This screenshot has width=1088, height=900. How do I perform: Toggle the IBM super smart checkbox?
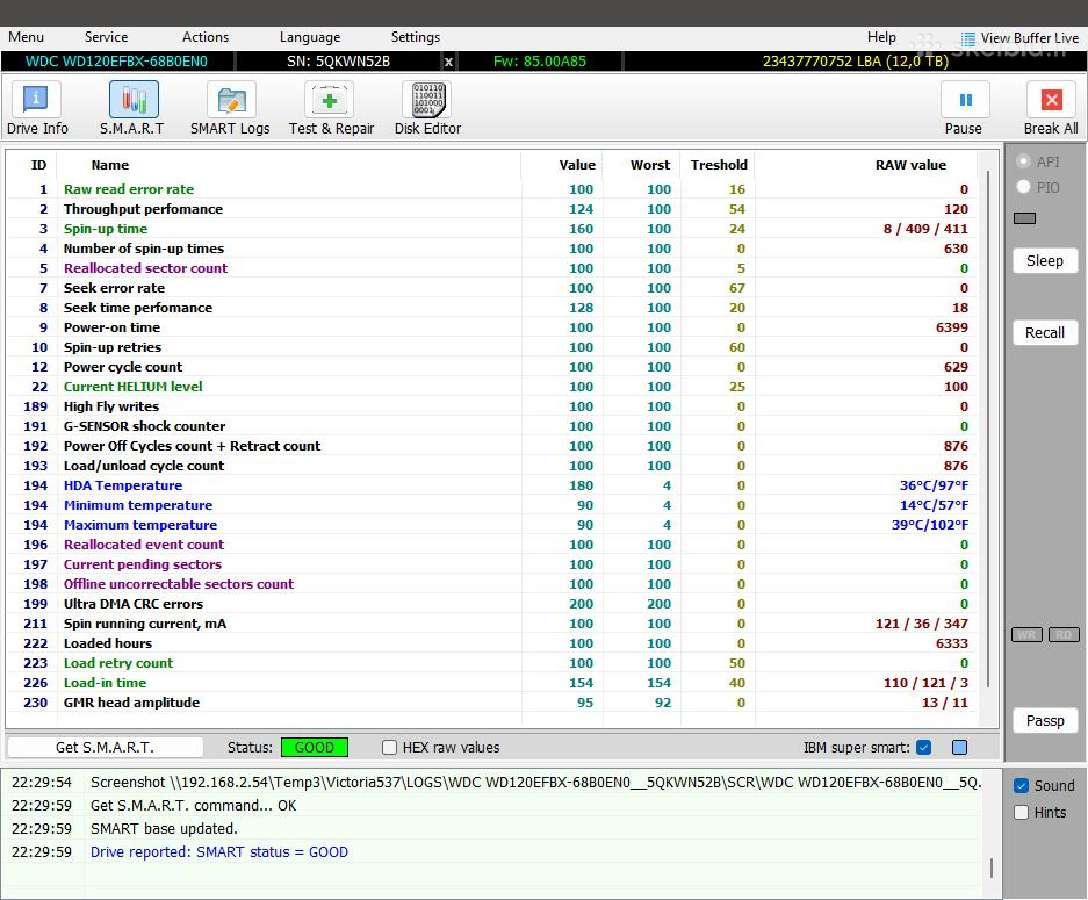(923, 747)
